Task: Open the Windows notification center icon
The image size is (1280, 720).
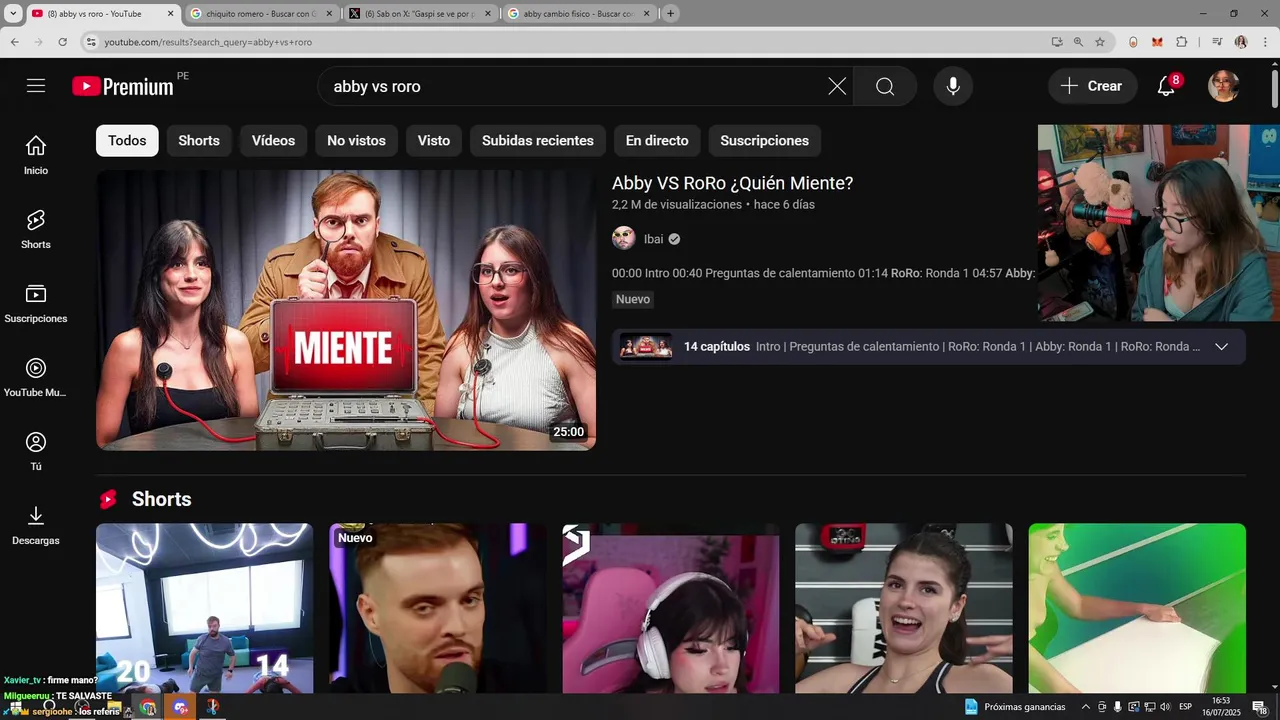Action: [x=1260, y=707]
